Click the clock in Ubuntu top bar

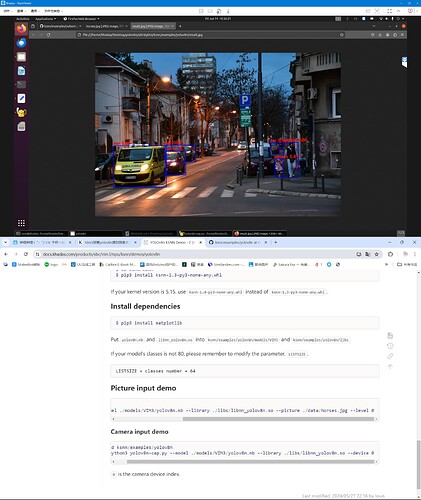(x=218, y=19)
